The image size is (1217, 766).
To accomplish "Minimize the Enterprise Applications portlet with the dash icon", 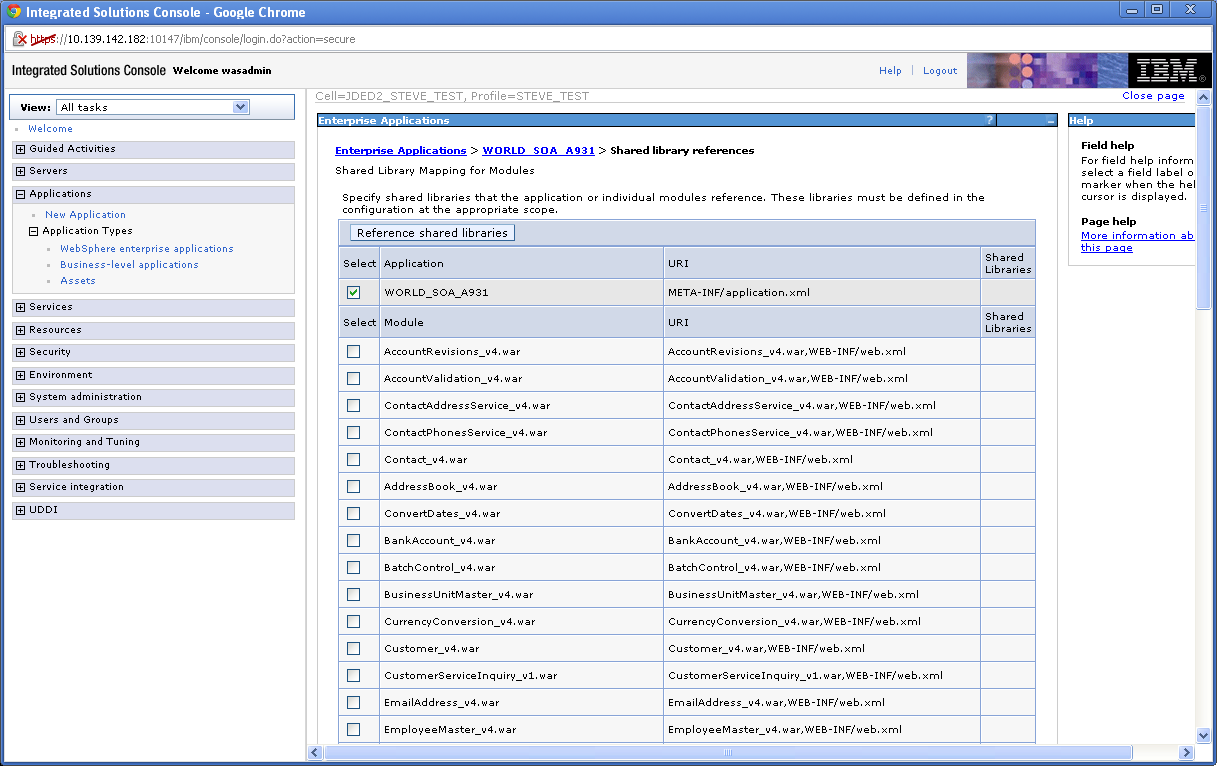I will click(x=1050, y=120).
